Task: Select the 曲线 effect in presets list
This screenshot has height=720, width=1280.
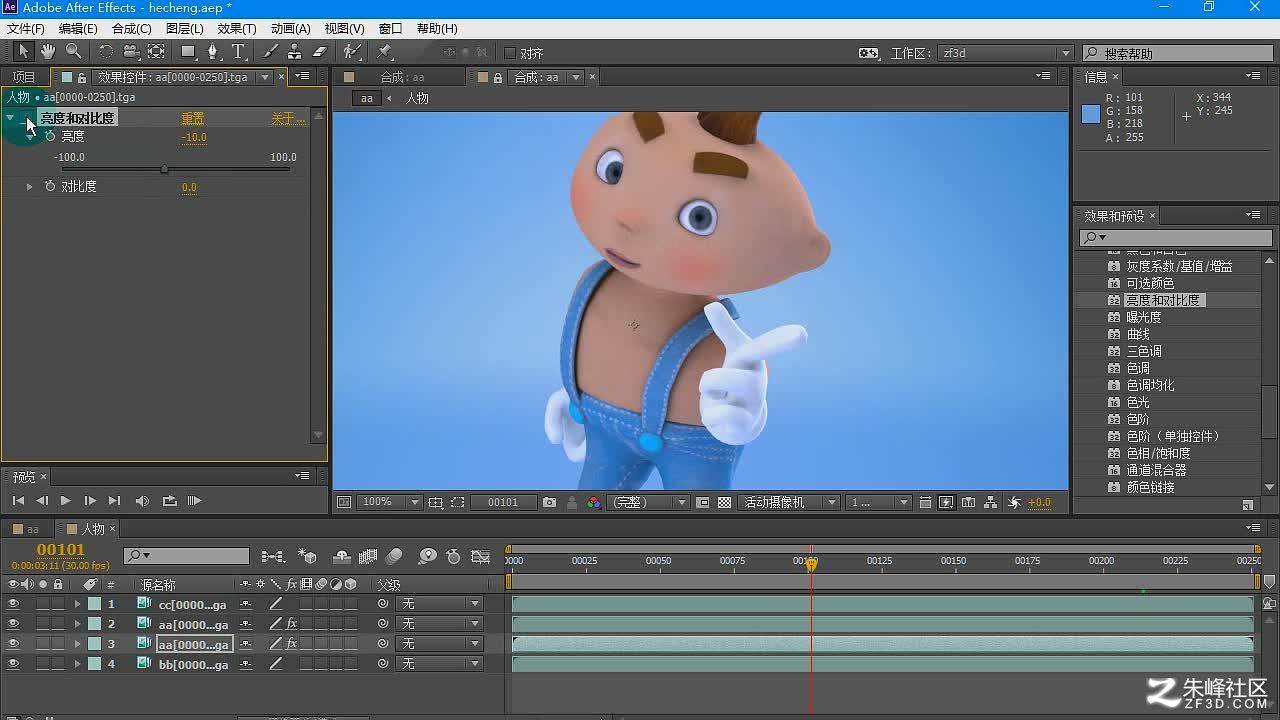Action: click(1138, 334)
